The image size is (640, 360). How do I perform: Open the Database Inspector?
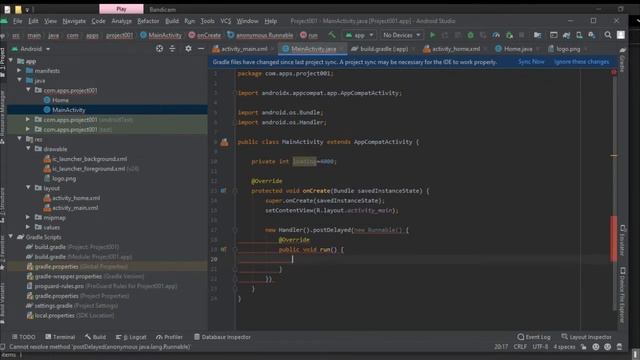[x=222, y=337]
